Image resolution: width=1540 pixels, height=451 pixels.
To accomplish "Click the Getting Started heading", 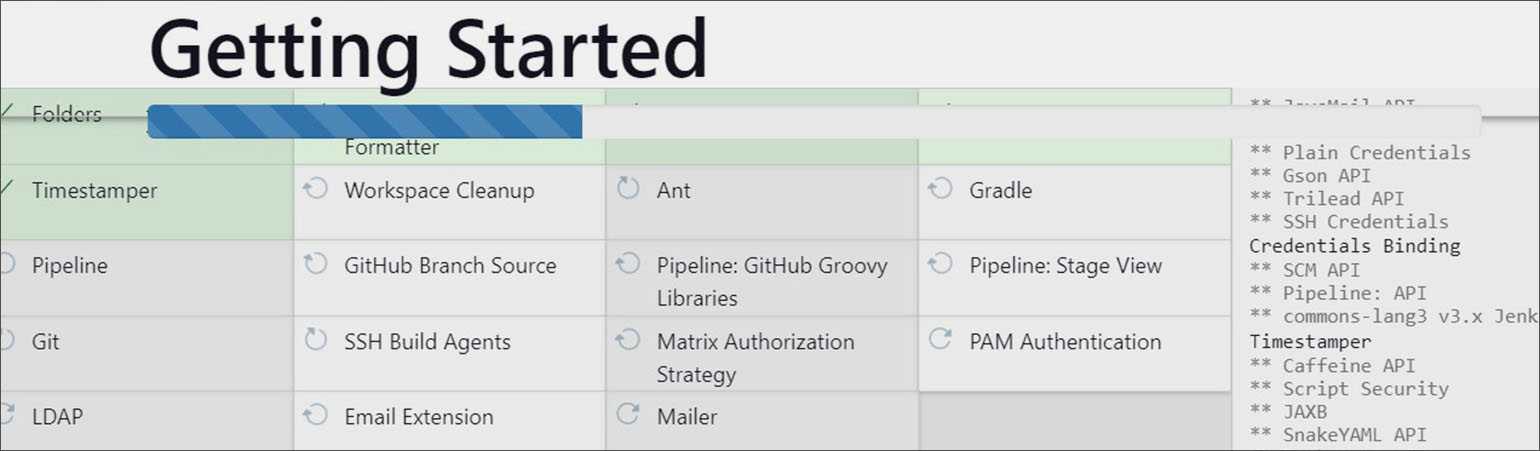I will [428, 48].
